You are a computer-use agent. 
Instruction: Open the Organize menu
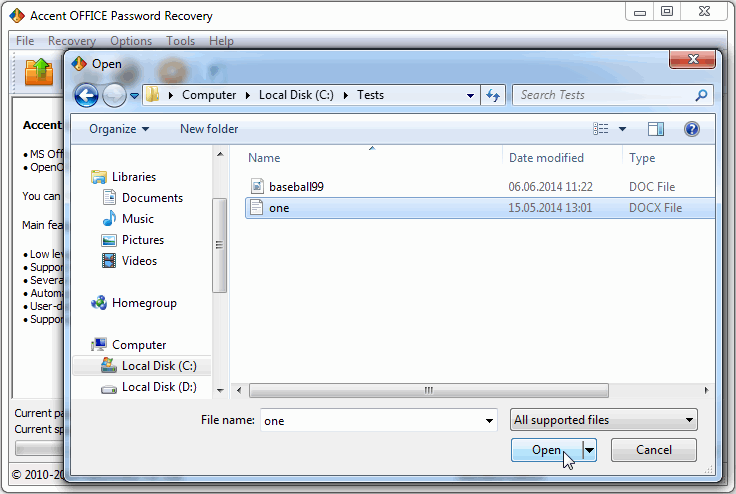(x=119, y=129)
